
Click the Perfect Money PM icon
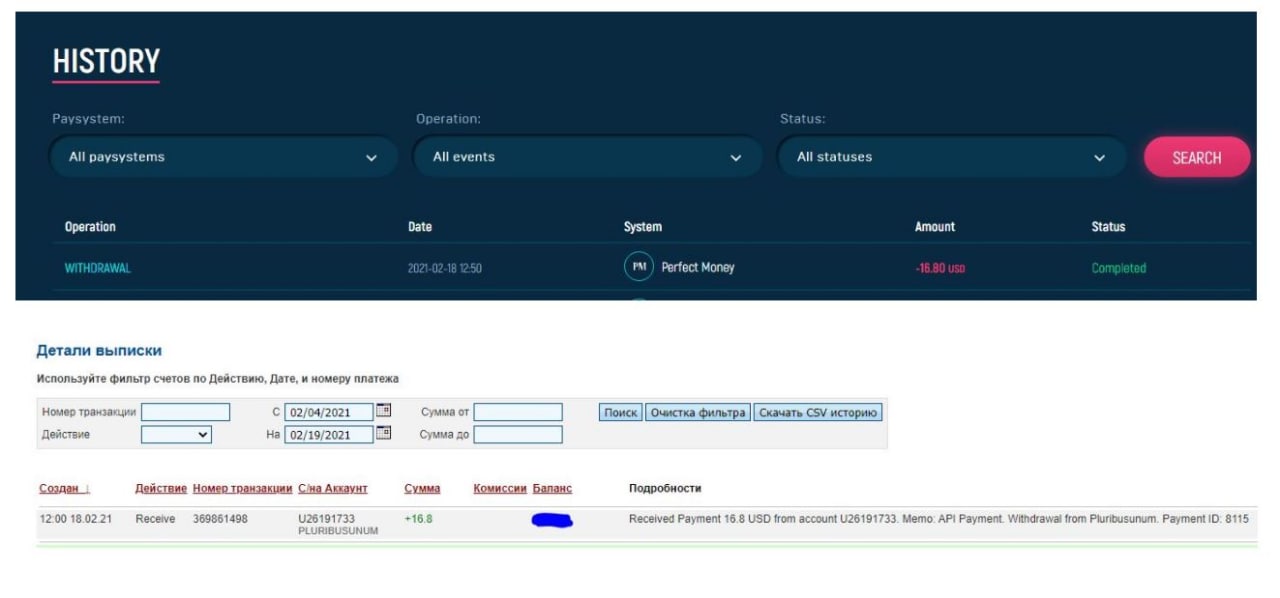tap(638, 267)
